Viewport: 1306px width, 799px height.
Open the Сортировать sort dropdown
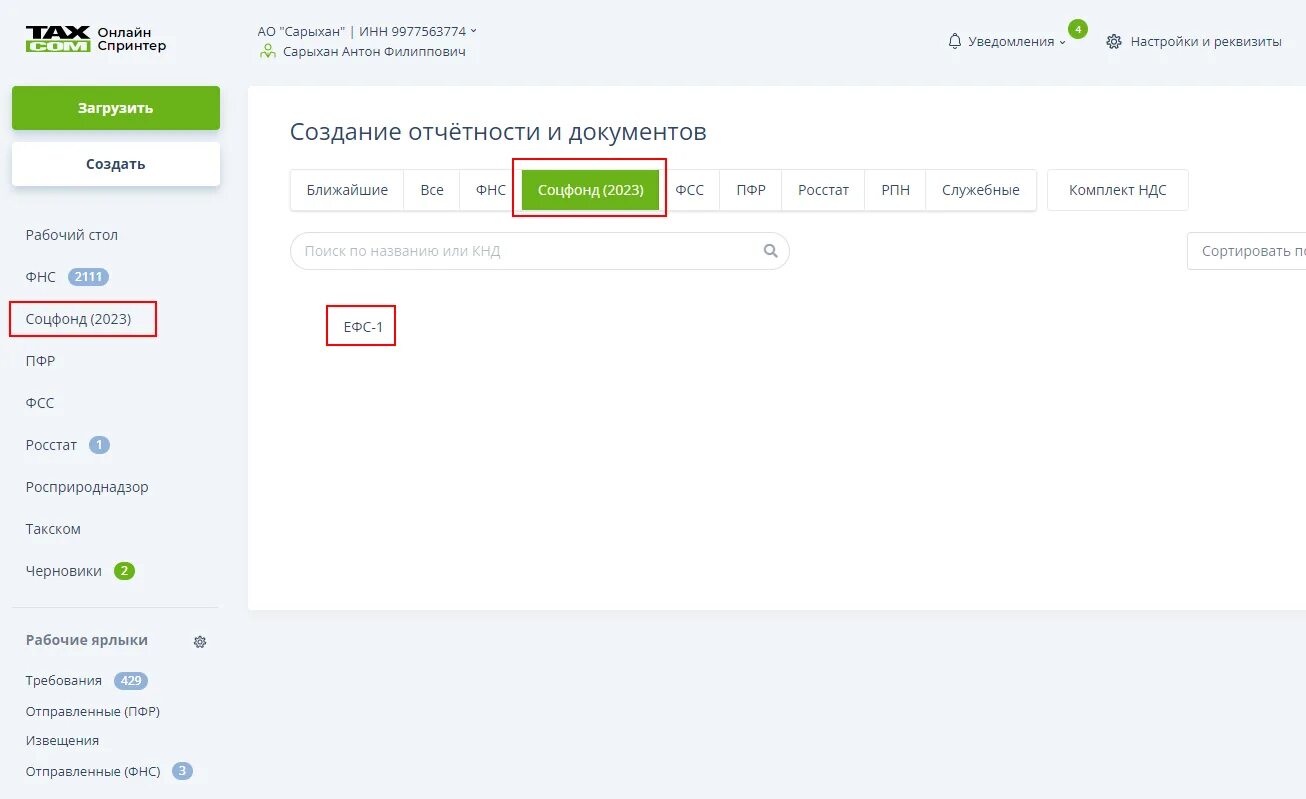point(1247,251)
